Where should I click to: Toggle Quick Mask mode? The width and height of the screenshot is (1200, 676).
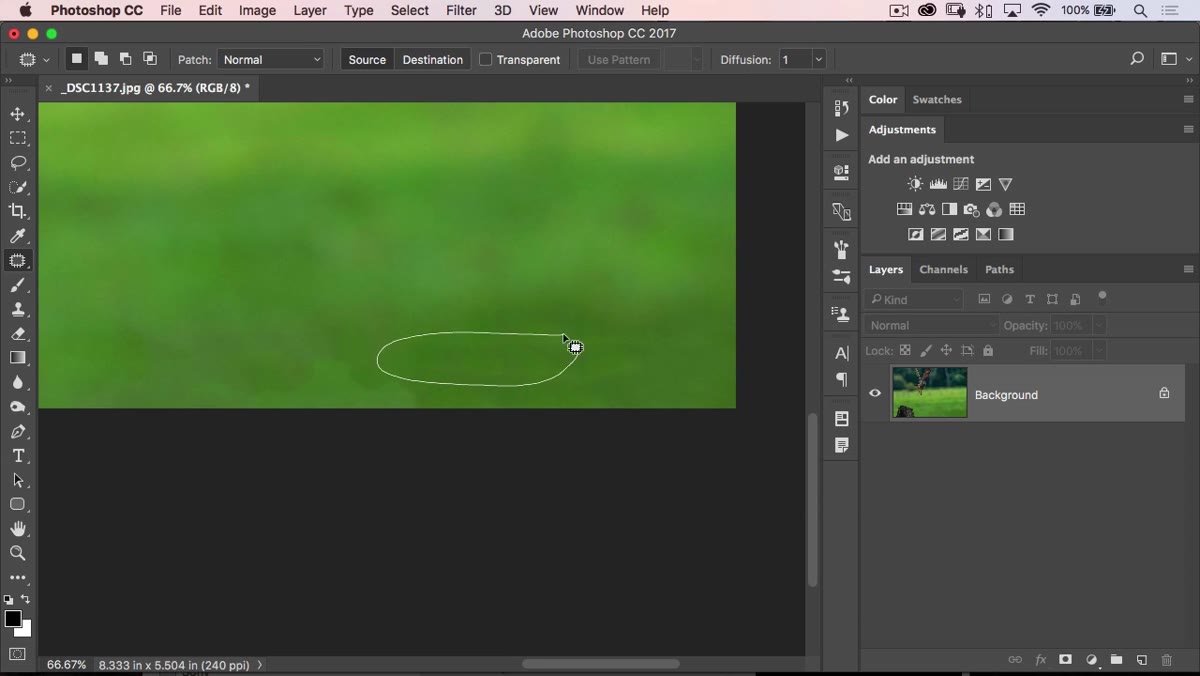point(18,655)
